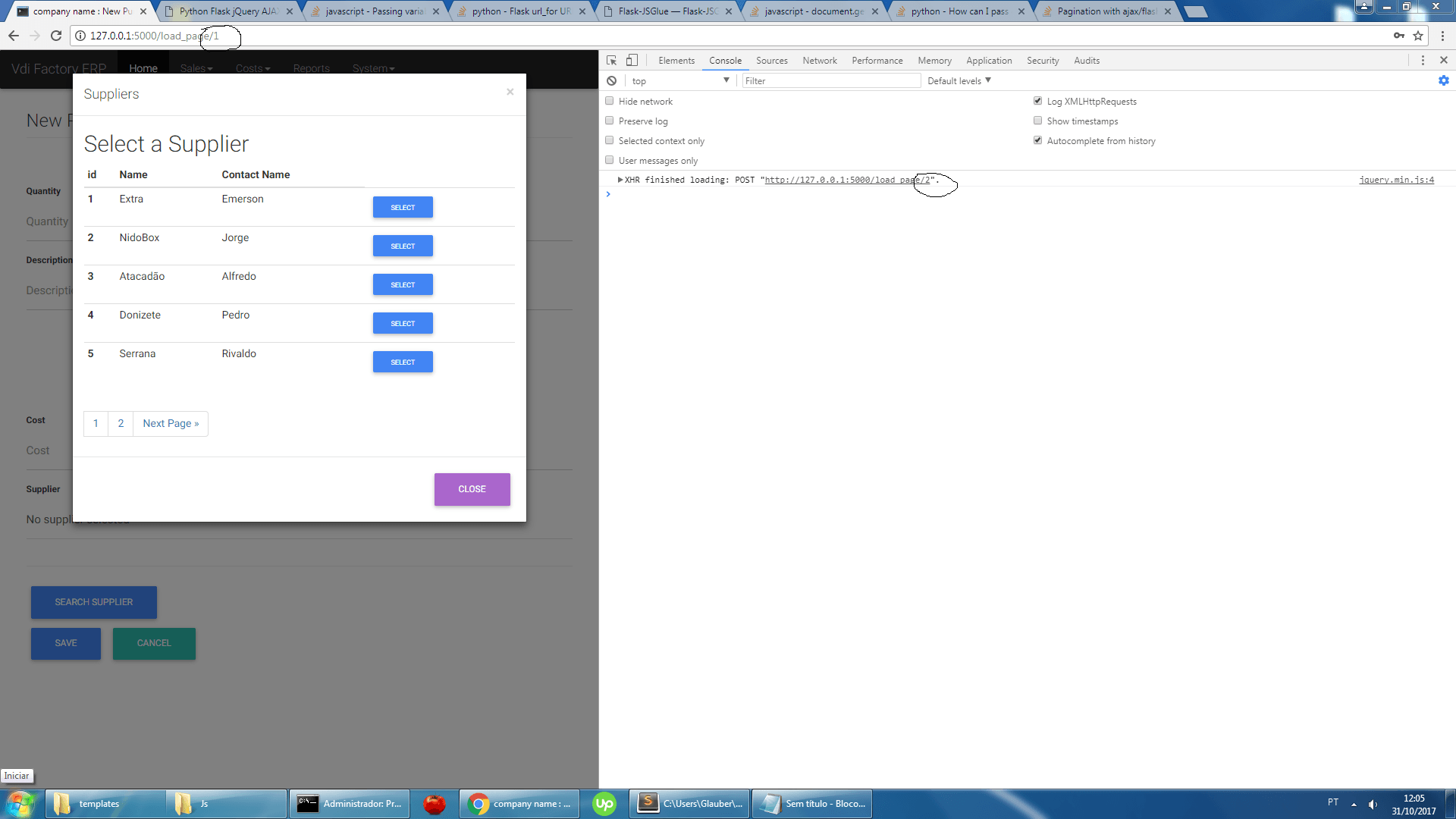Open the Default levels dropdown

click(x=959, y=80)
